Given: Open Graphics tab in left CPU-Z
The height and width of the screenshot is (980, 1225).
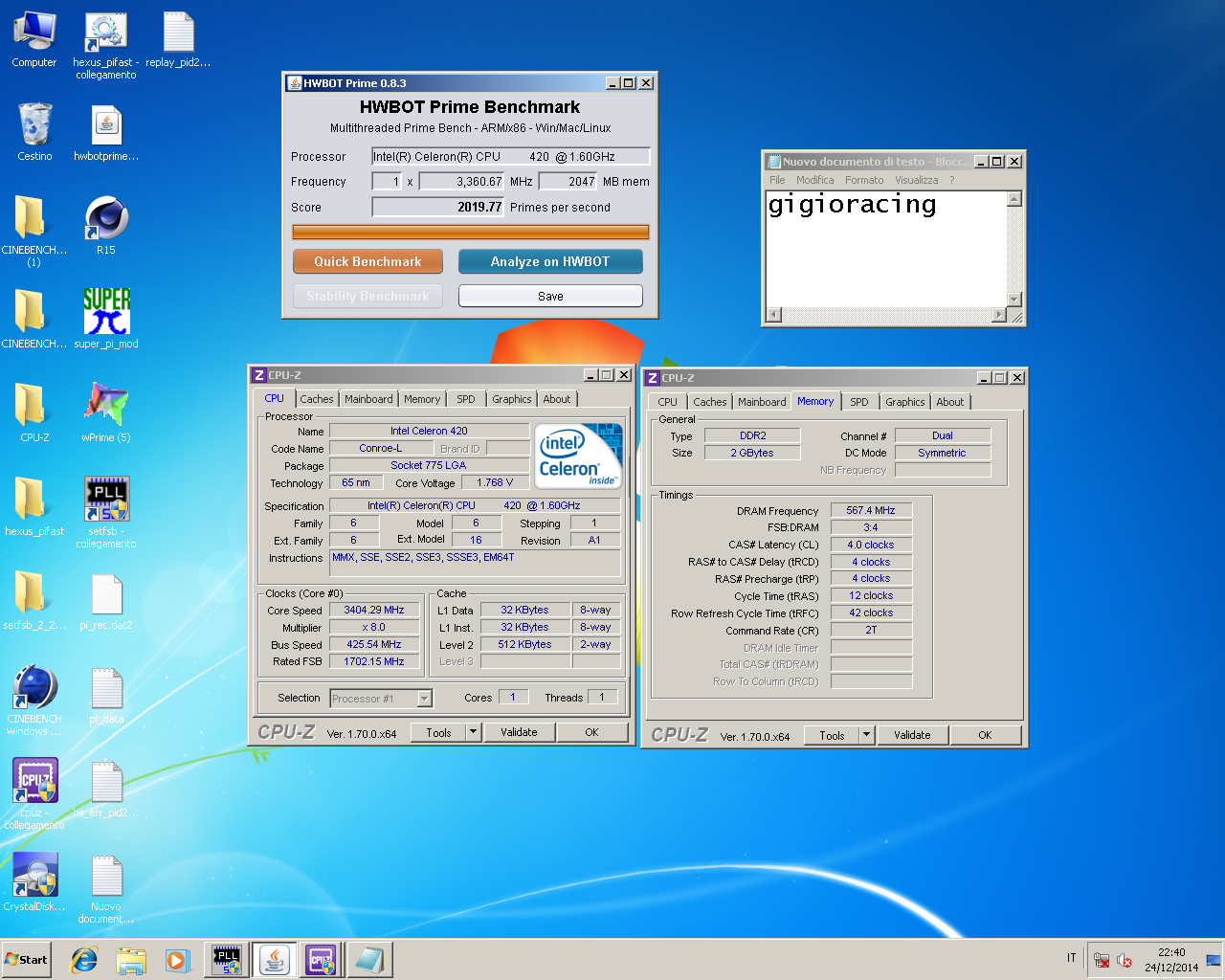Looking at the screenshot, I should (x=512, y=399).
